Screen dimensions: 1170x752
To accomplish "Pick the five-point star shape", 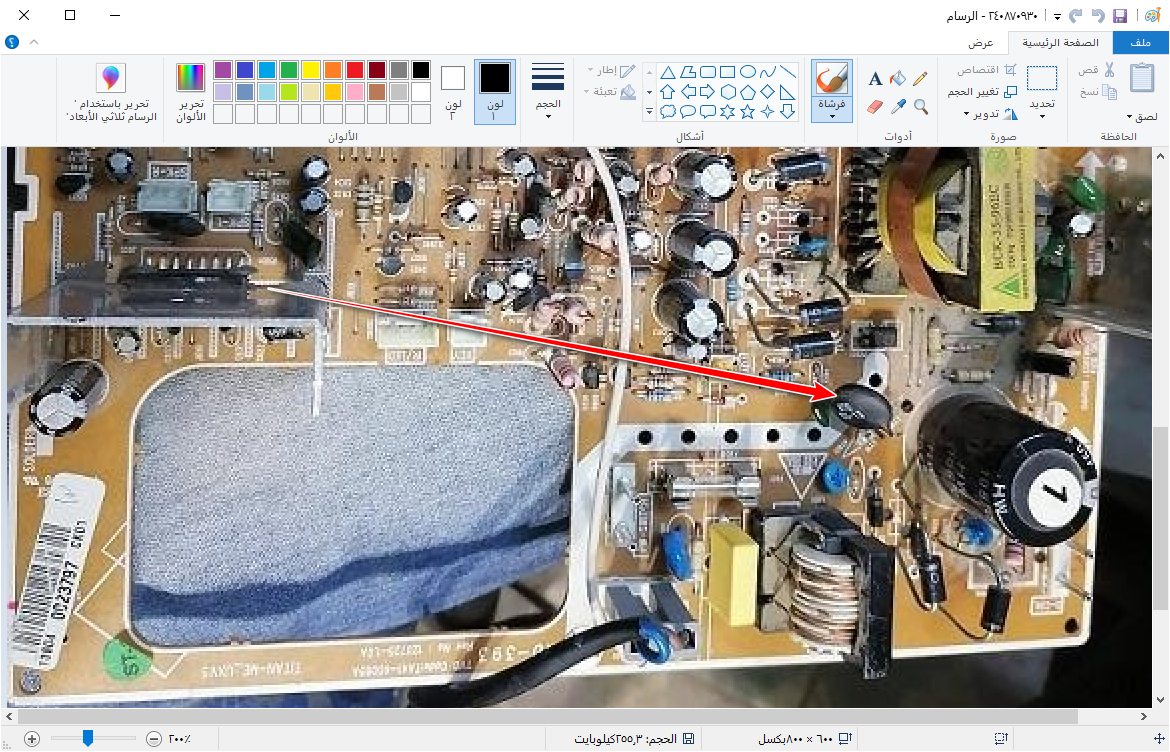I will [x=747, y=111].
